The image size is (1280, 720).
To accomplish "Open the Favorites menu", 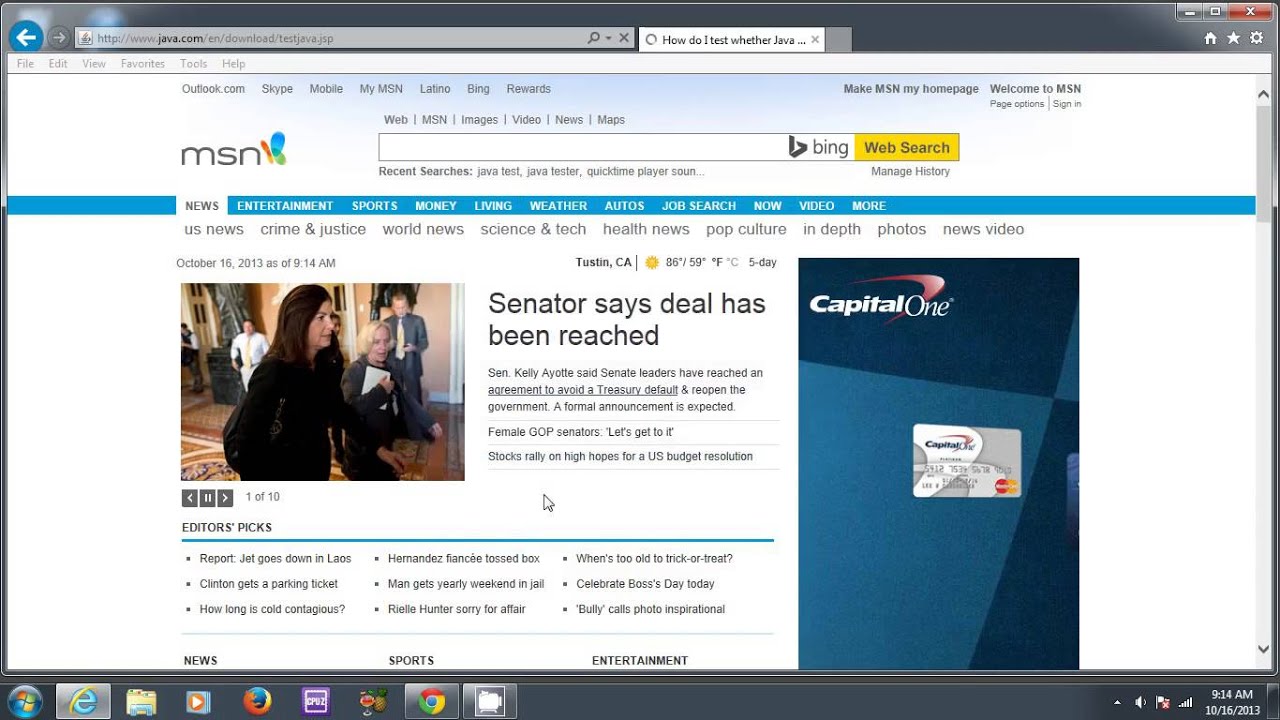I will (x=143, y=64).
